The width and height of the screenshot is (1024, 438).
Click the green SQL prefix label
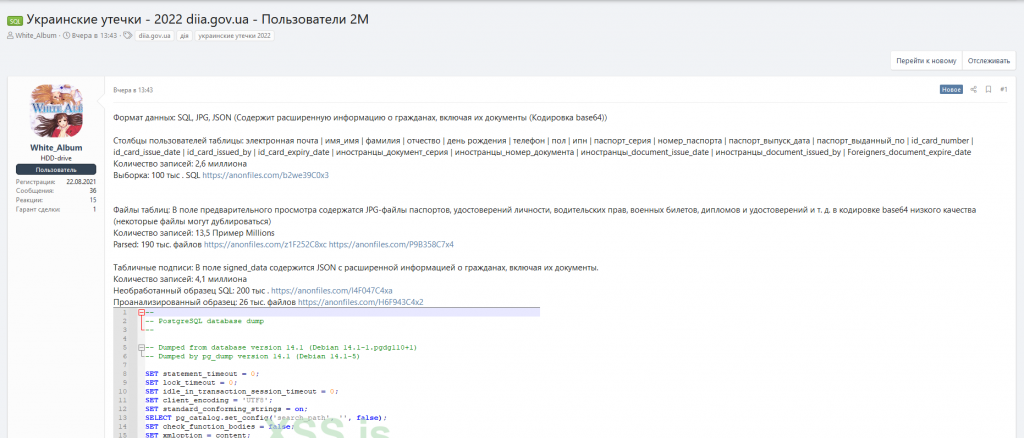point(14,21)
